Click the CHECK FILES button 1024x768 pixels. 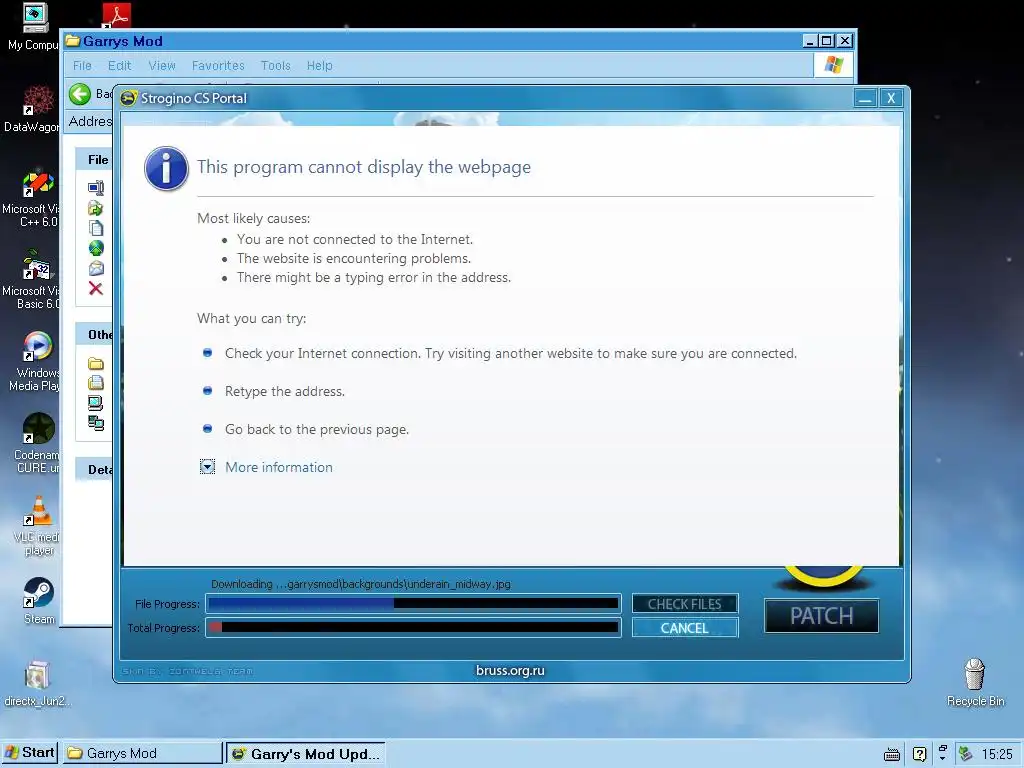[x=685, y=604]
